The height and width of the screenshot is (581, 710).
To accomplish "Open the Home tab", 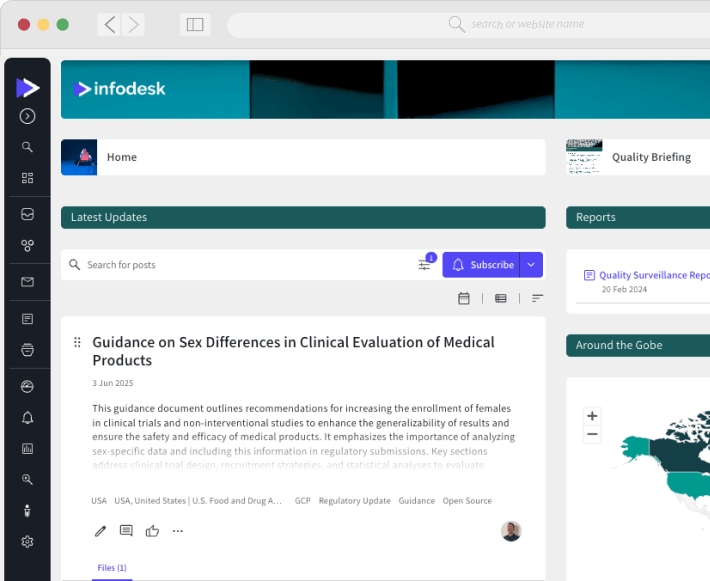I will click(122, 157).
